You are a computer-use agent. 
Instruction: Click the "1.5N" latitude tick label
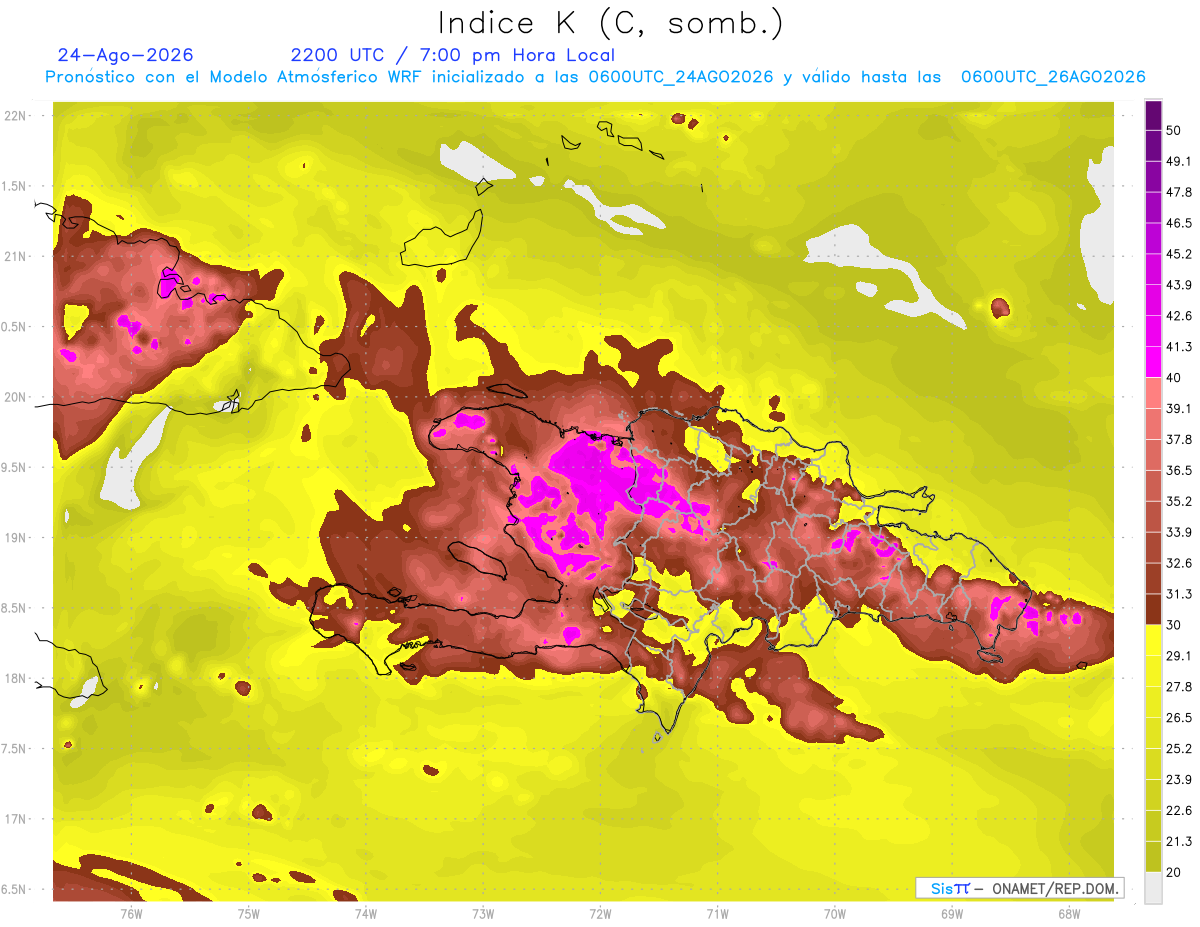[x=15, y=186]
